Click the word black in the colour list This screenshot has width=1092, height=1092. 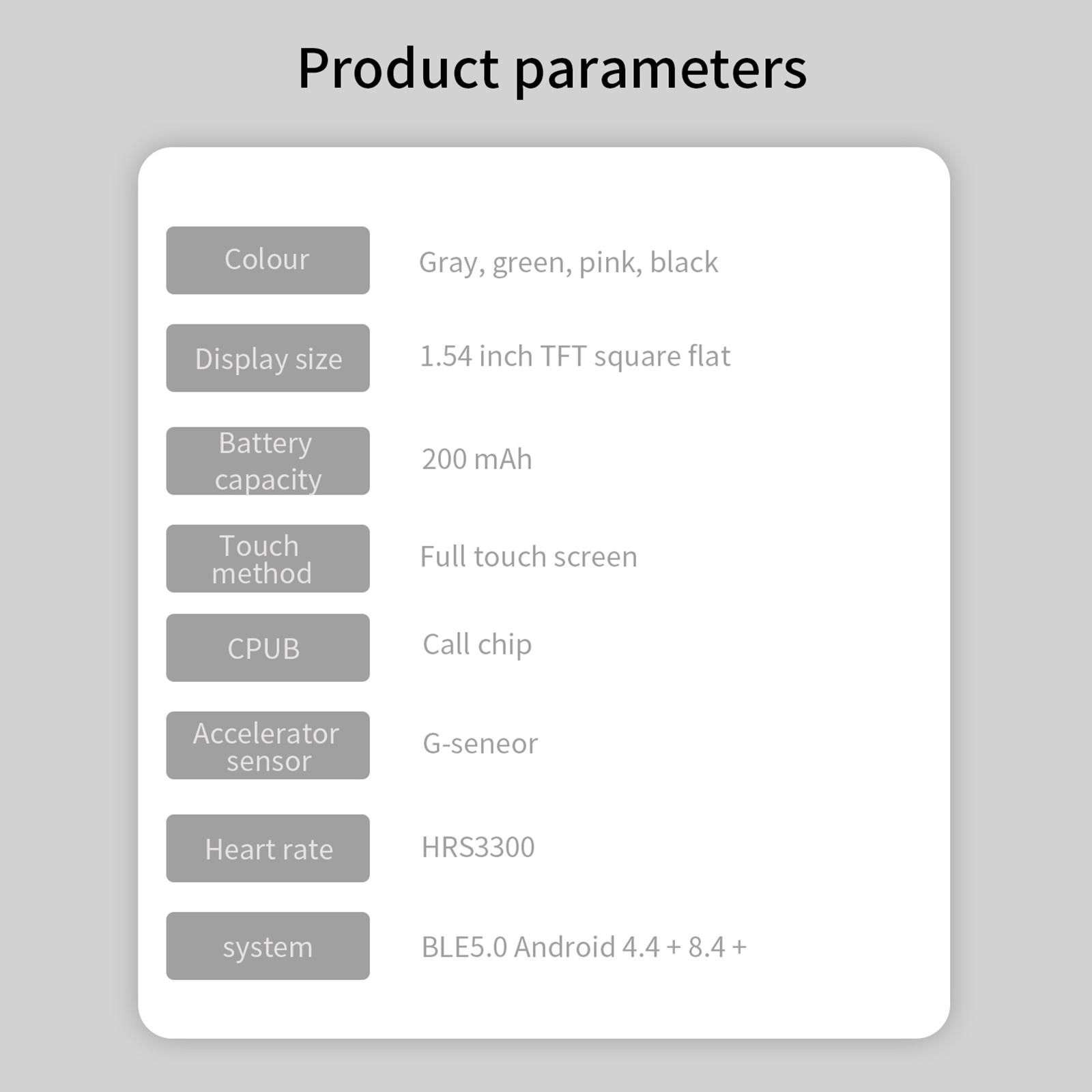click(684, 261)
